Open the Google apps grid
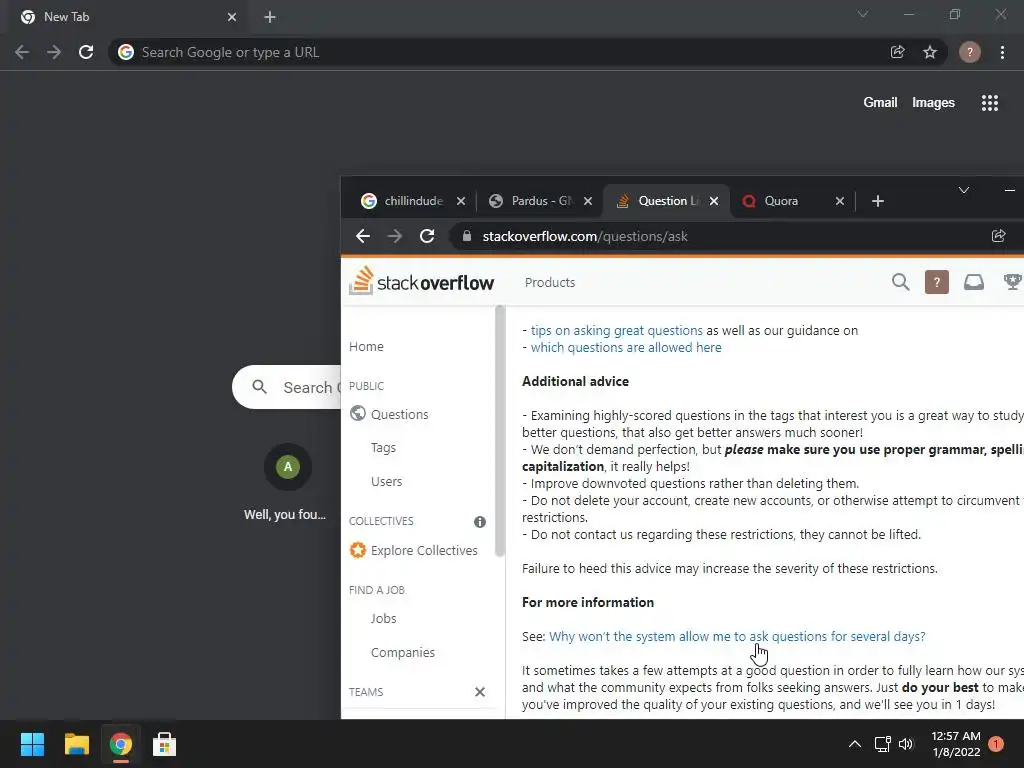 coord(990,103)
